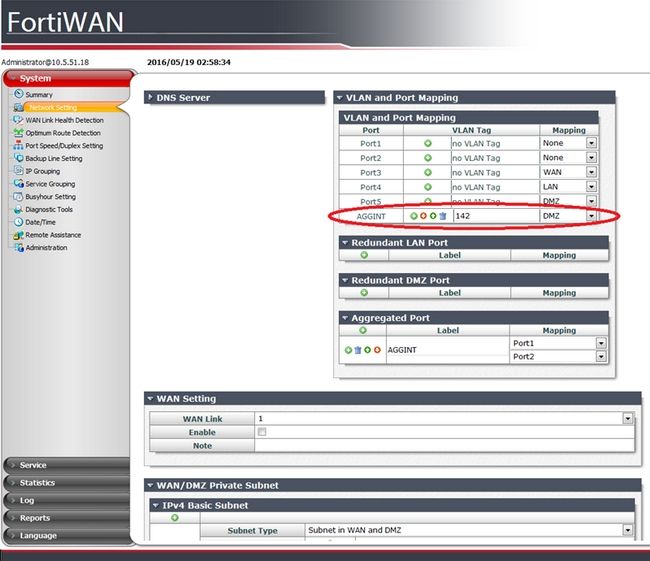Click the WAN Link Health Detection icon
650x561 pixels.
point(18,120)
